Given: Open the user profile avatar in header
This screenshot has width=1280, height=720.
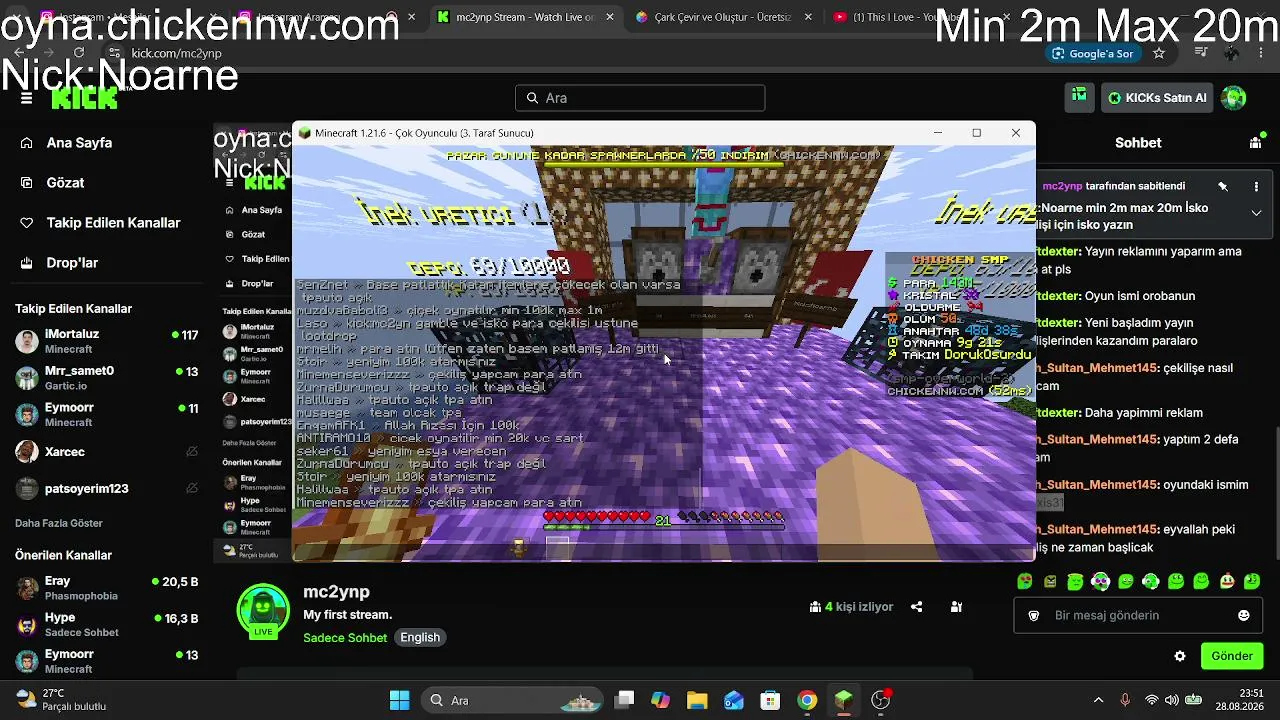Looking at the screenshot, I should (1234, 97).
